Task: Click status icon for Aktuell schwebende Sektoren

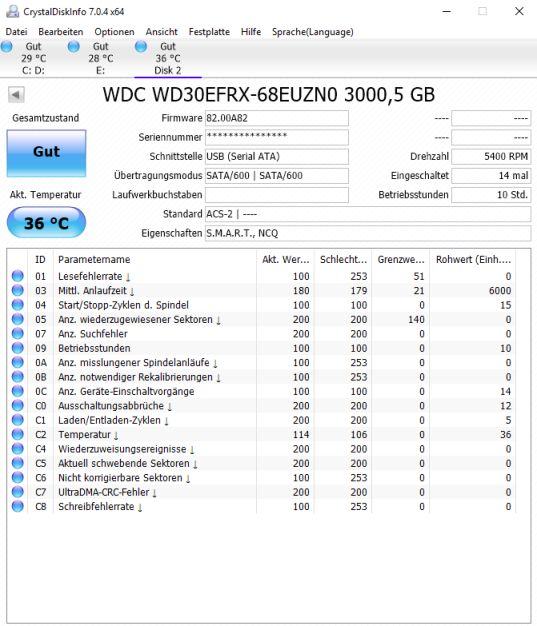Action: point(18,463)
